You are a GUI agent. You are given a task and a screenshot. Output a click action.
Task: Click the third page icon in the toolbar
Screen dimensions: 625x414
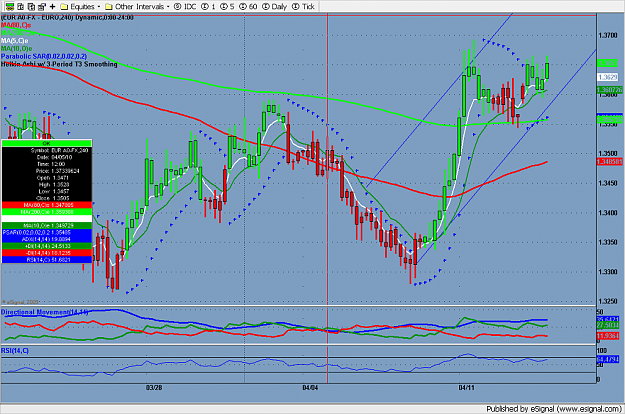(x=31, y=6)
